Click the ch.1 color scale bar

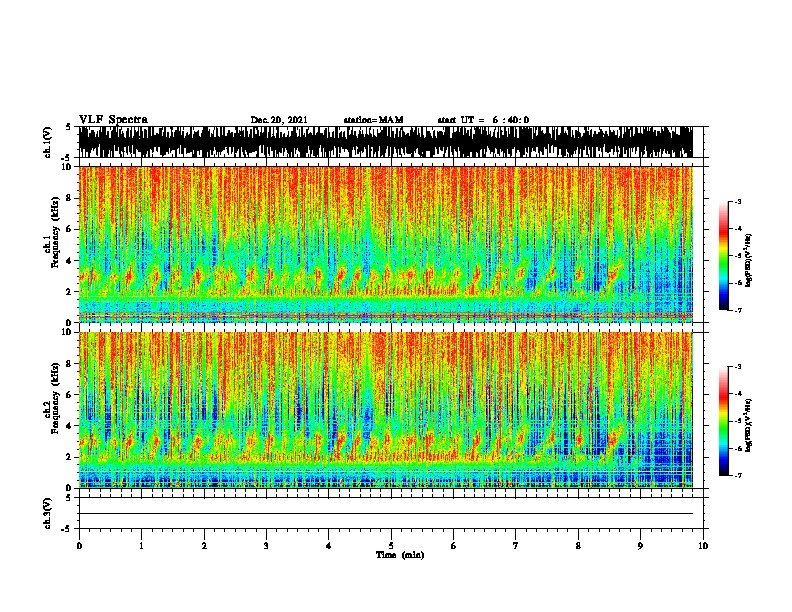coord(724,256)
